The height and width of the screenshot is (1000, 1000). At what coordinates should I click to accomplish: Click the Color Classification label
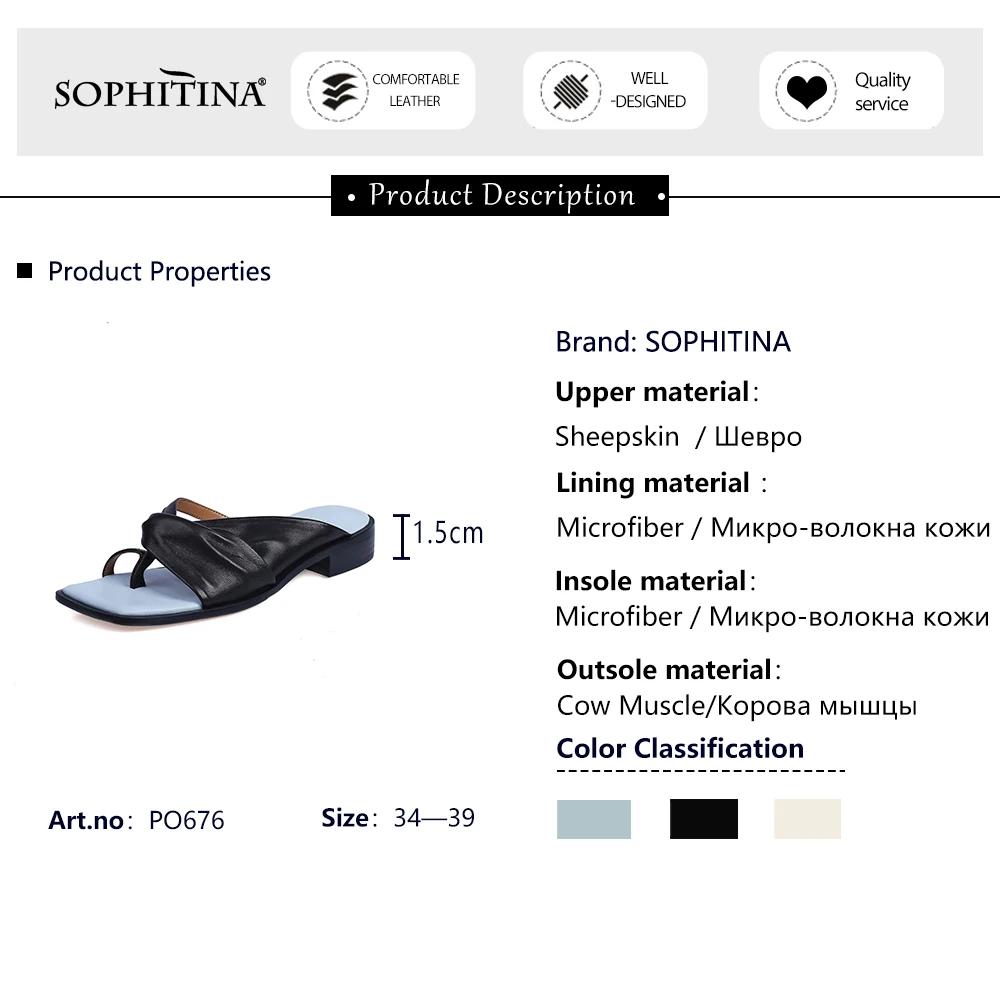pyautogui.click(x=680, y=748)
